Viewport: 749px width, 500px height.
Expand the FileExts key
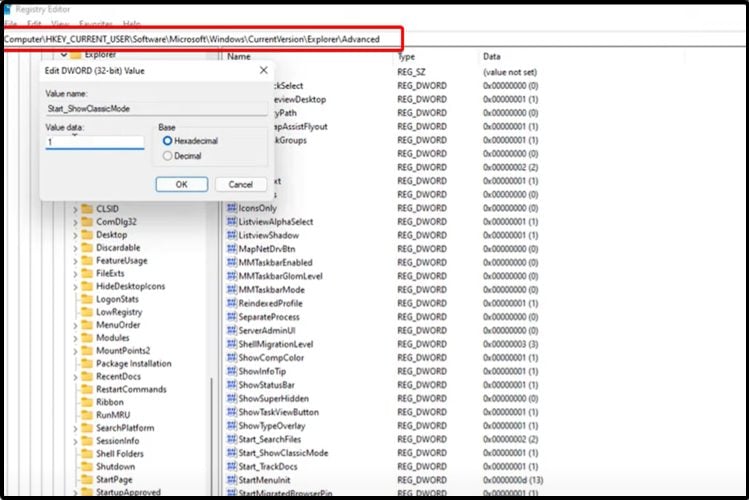pos(75,274)
